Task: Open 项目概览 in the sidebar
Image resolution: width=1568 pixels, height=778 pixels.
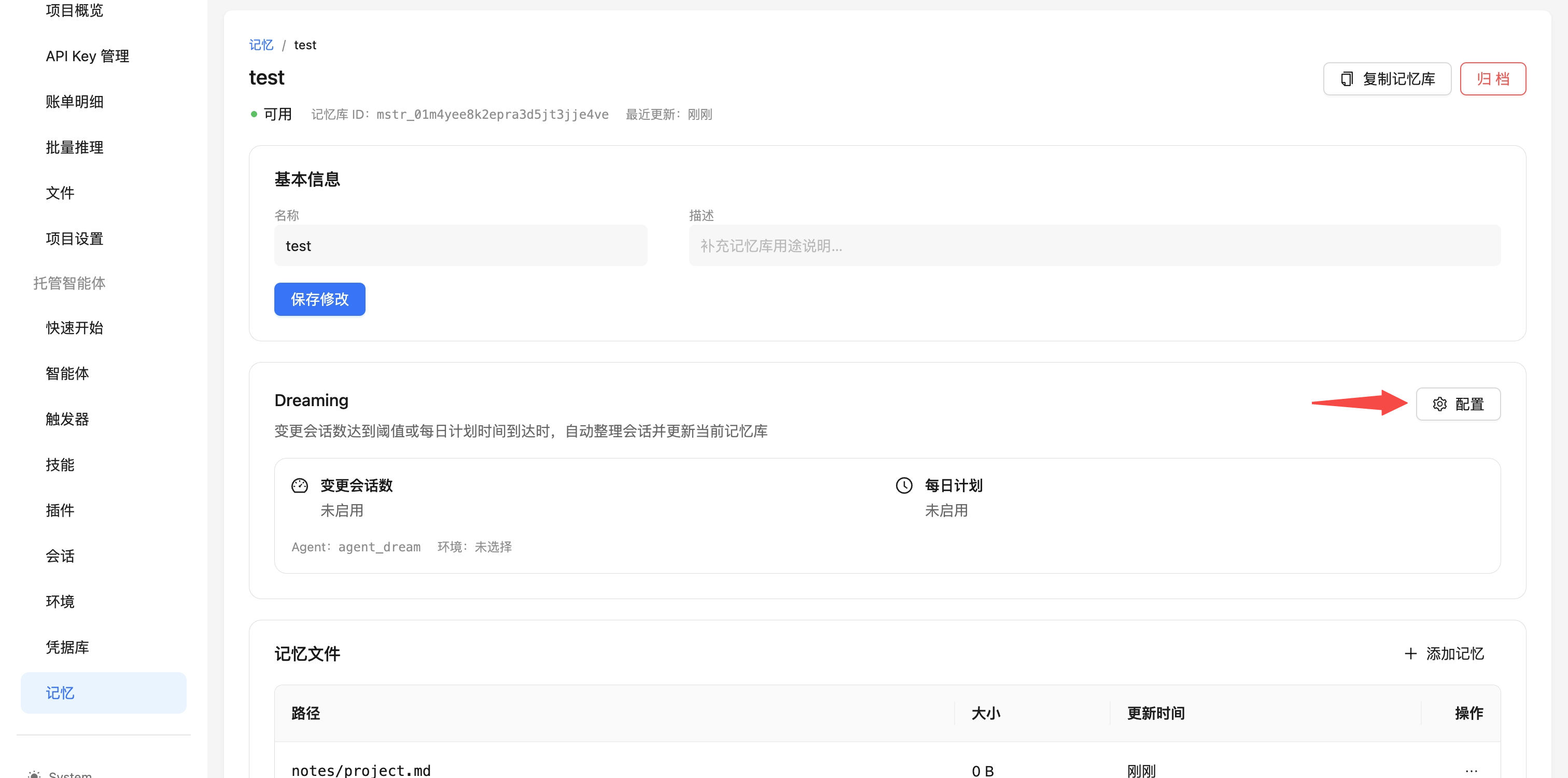Action: 74,10
